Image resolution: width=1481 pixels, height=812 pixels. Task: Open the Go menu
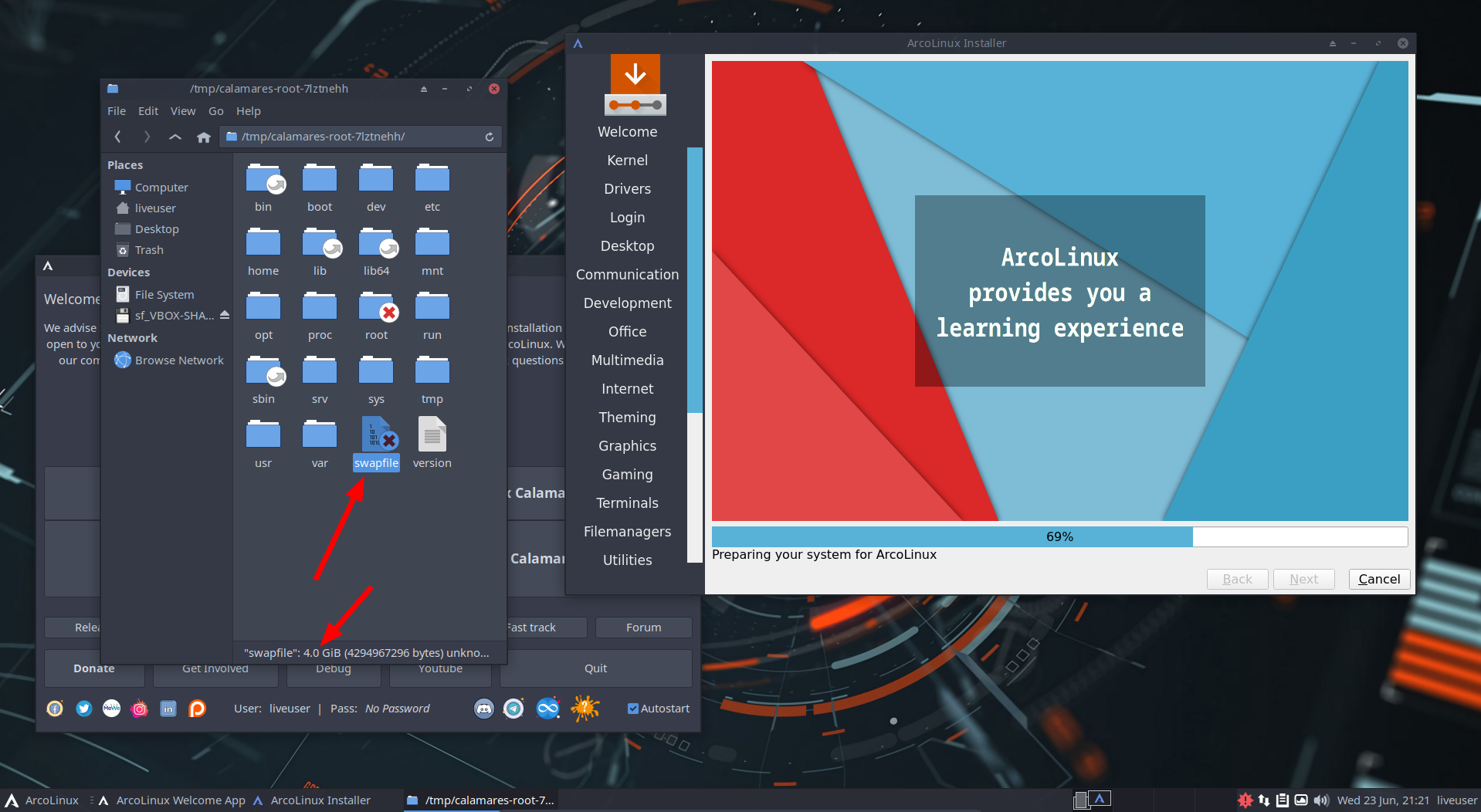pyautogui.click(x=216, y=111)
